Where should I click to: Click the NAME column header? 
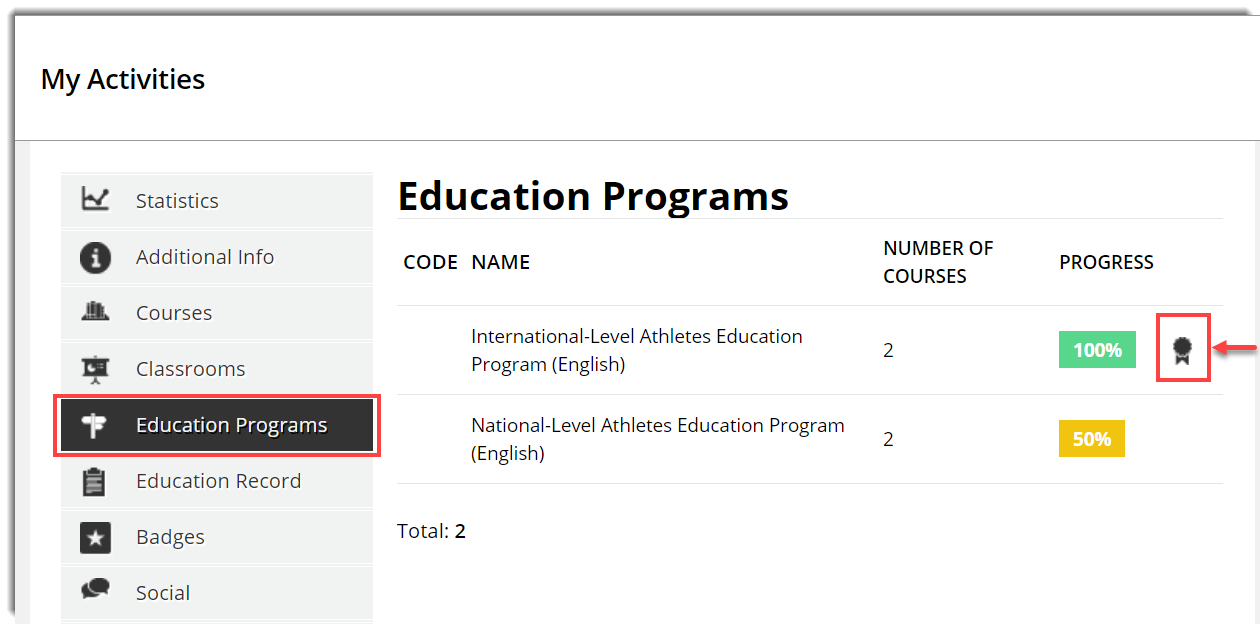coord(501,262)
